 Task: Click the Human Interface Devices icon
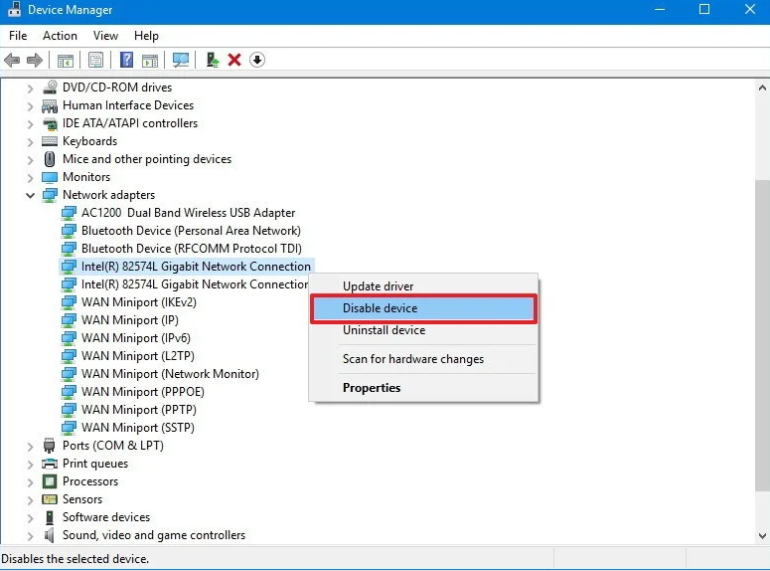[x=50, y=106]
